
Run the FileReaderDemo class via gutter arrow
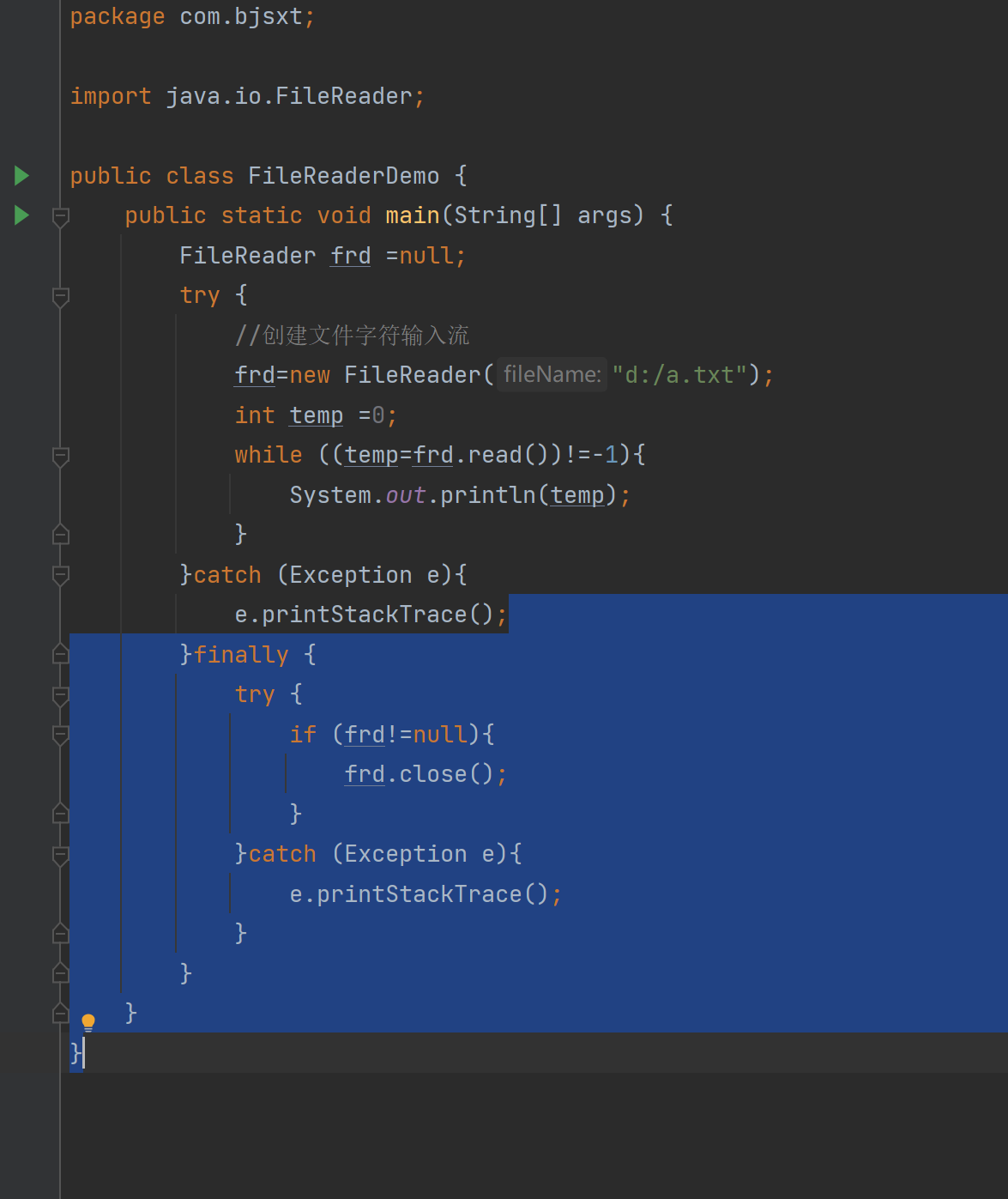coord(22,176)
